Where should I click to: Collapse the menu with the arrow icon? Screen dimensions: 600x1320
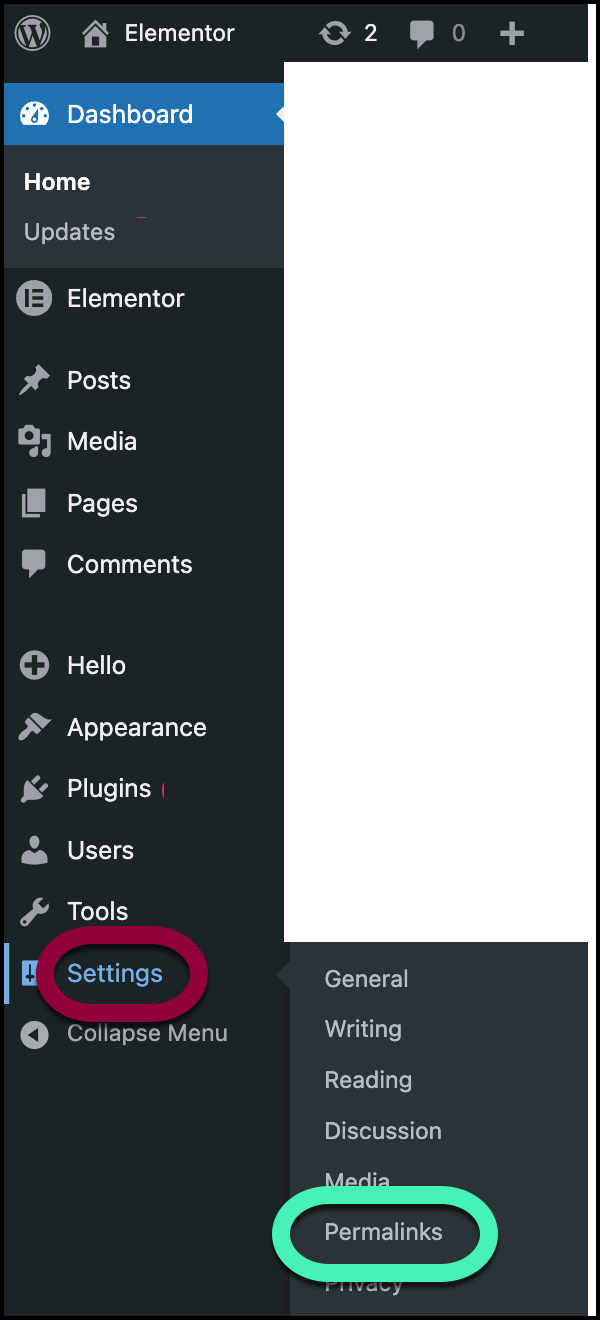tap(34, 1035)
